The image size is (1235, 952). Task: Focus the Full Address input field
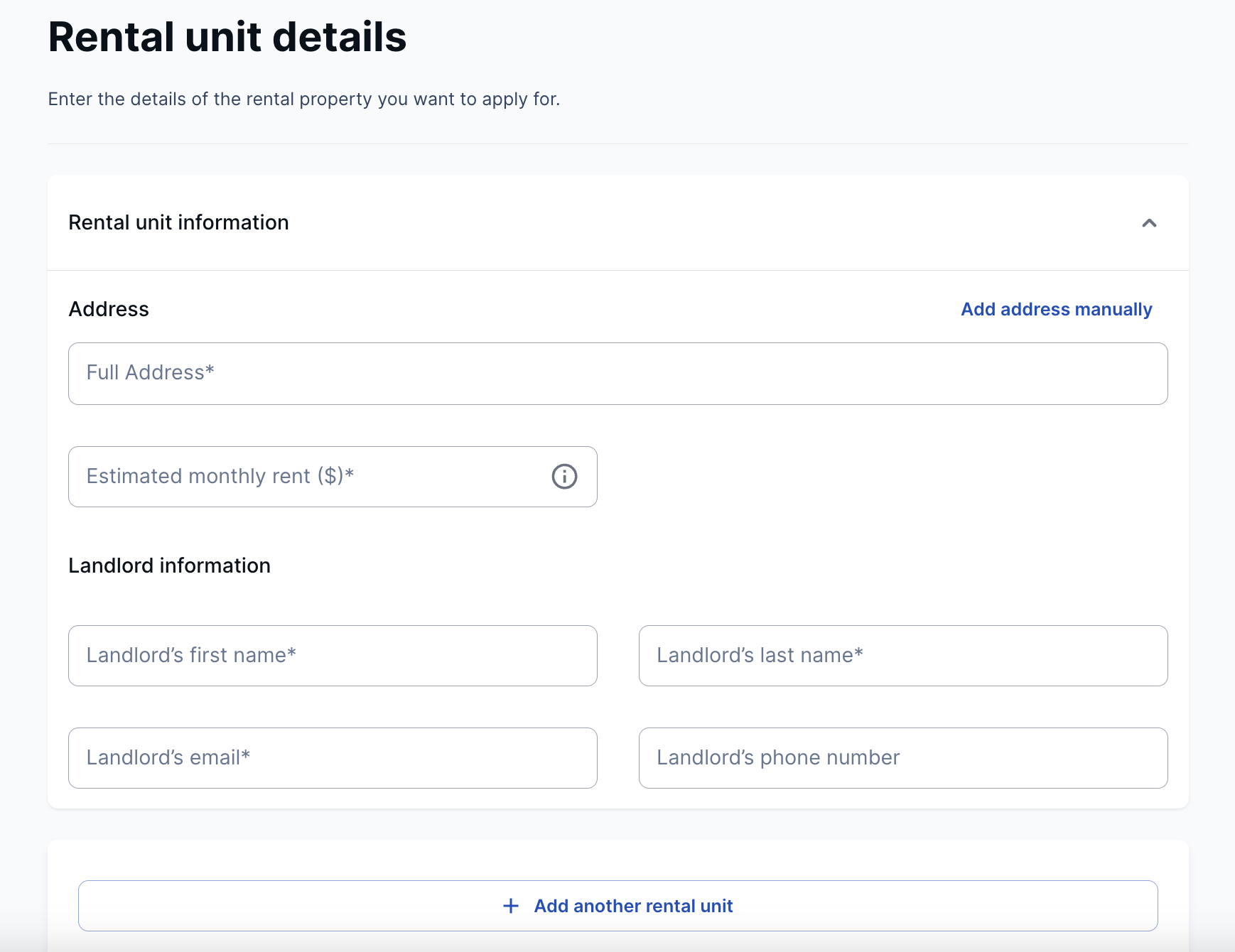click(x=617, y=374)
